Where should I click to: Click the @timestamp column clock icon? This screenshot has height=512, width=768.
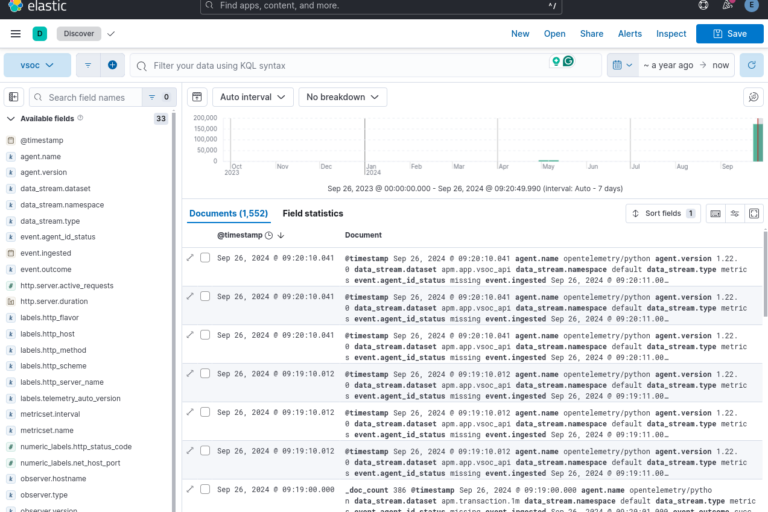269,235
